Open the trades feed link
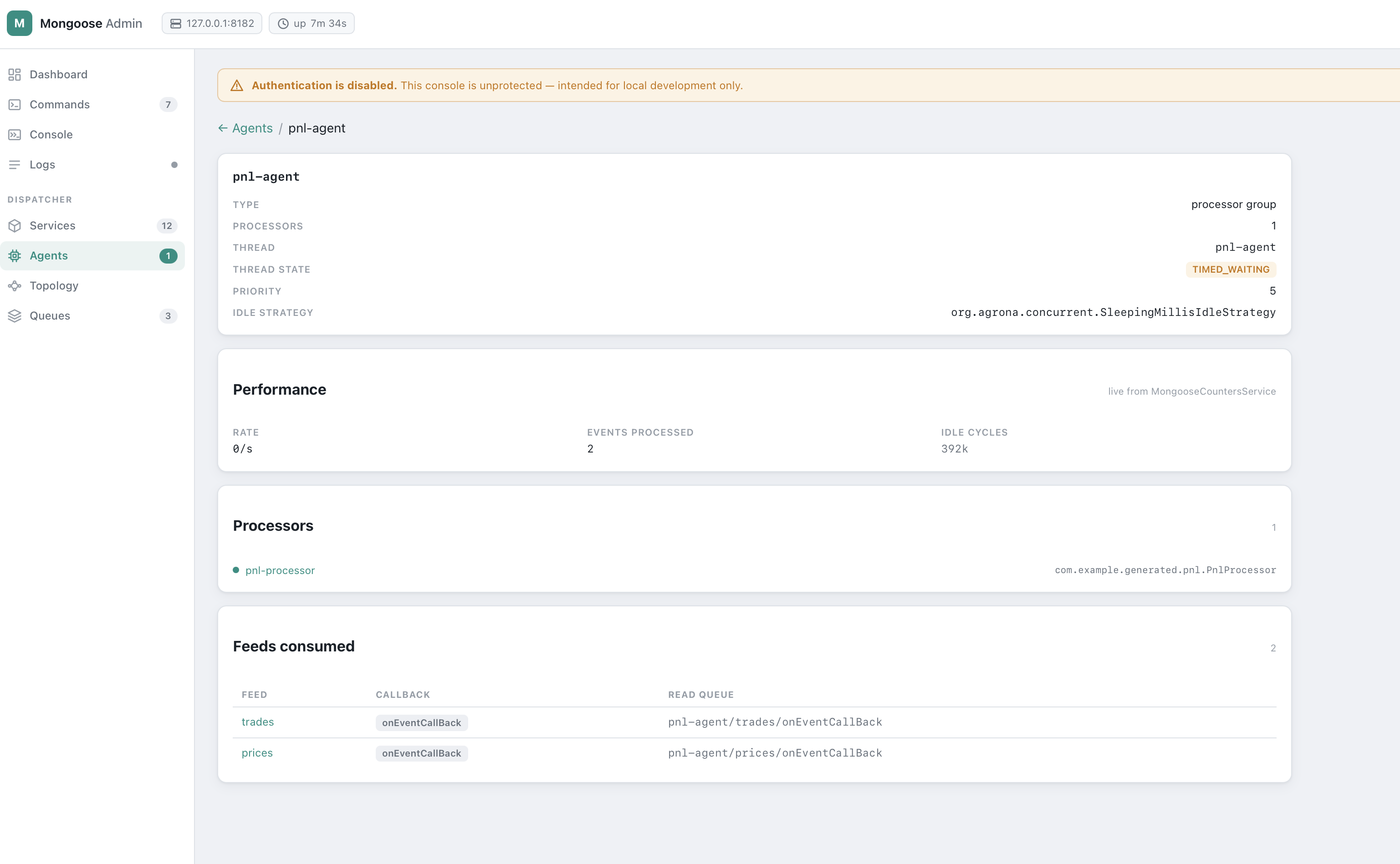This screenshot has height=864, width=1400. (x=258, y=722)
